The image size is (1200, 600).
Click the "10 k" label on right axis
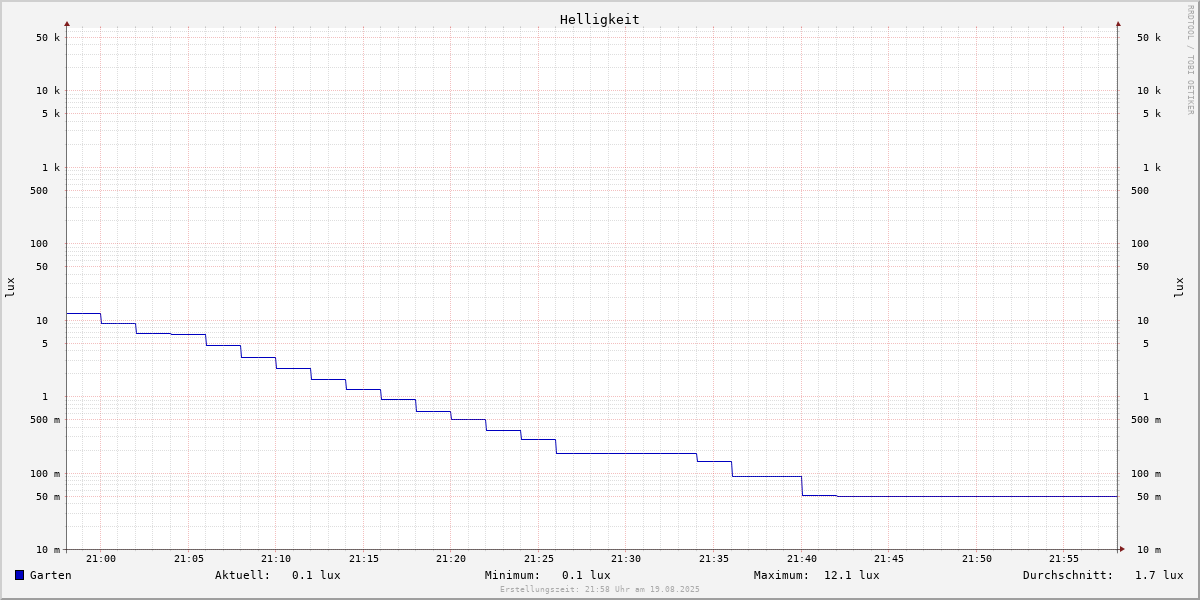(1149, 91)
